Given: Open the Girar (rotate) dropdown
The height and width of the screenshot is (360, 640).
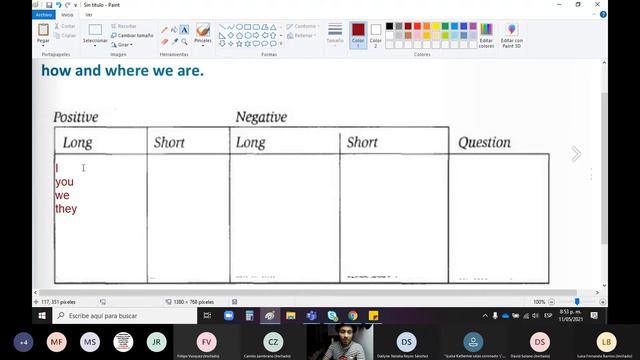Looking at the screenshot, I should point(122,44).
